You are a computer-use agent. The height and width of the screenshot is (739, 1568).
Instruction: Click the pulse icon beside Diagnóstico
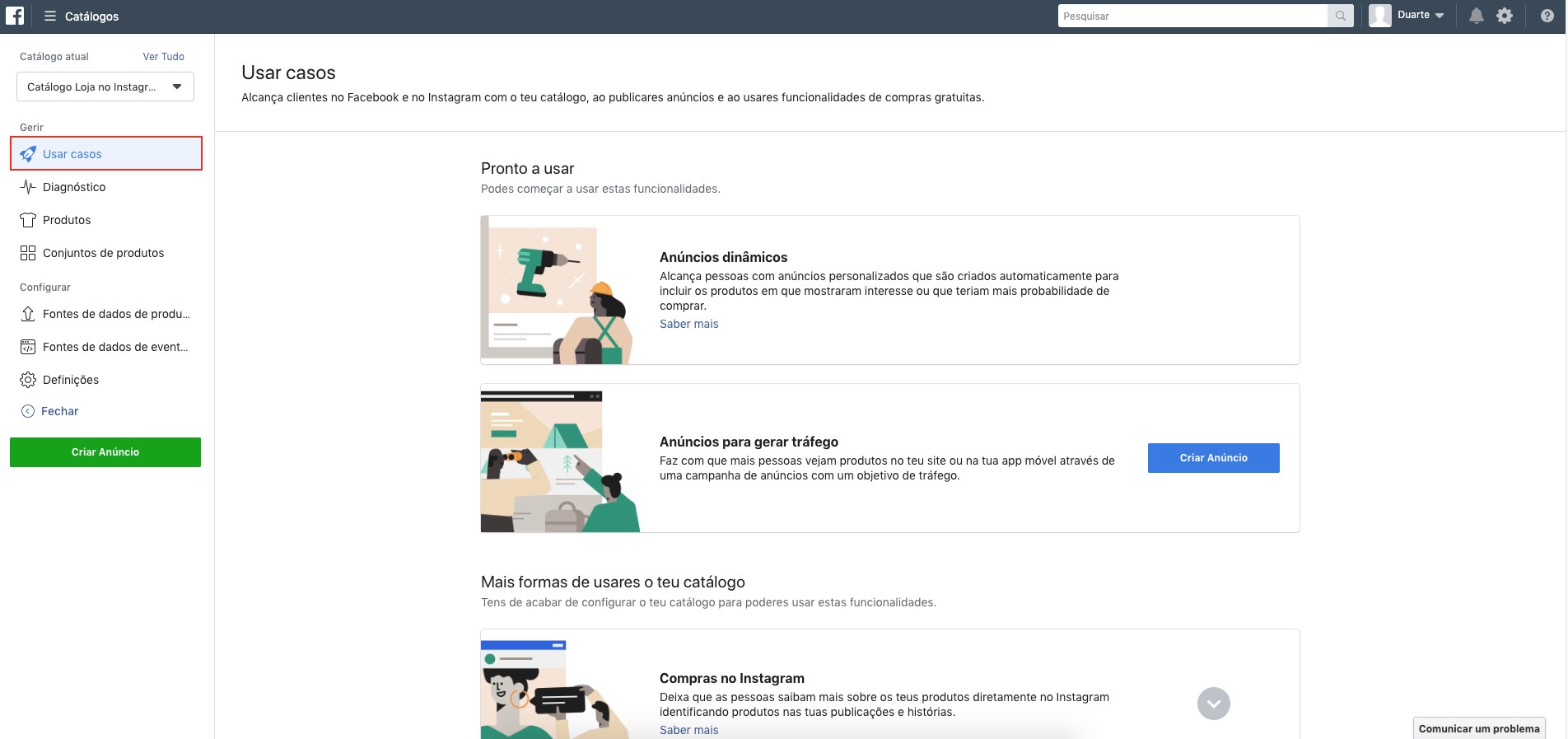pos(28,187)
